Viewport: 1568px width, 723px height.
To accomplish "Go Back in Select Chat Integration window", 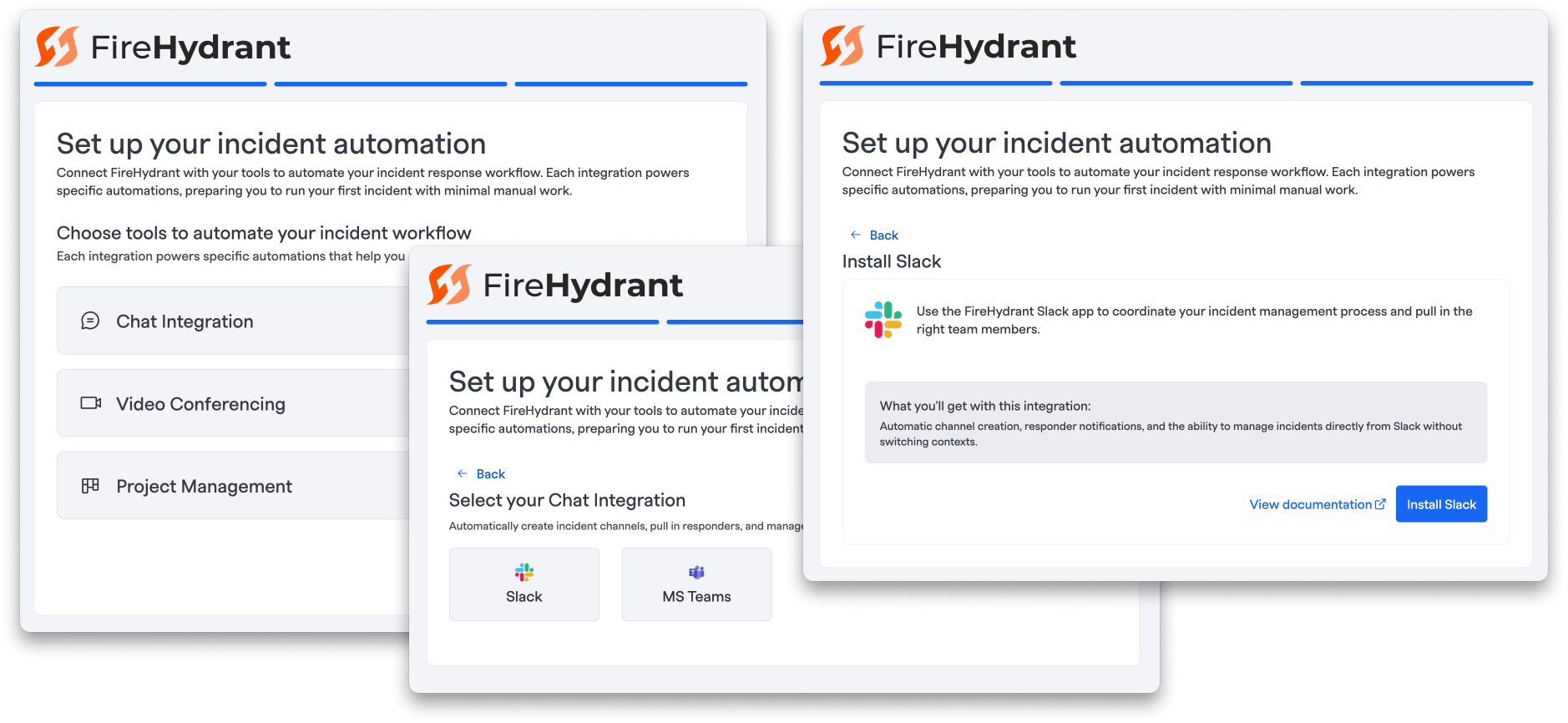I will point(481,474).
